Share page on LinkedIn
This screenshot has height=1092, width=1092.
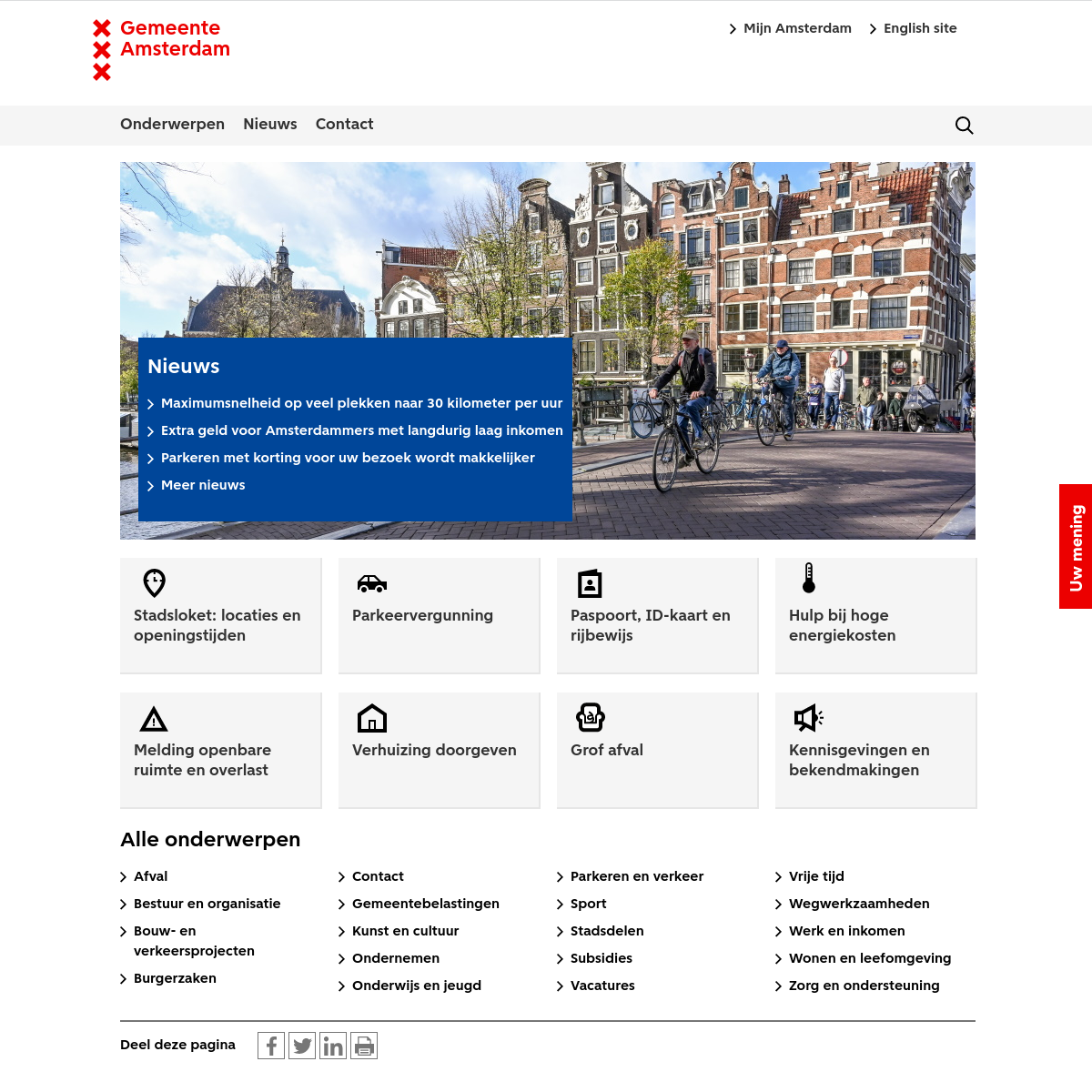click(333, 1046)
